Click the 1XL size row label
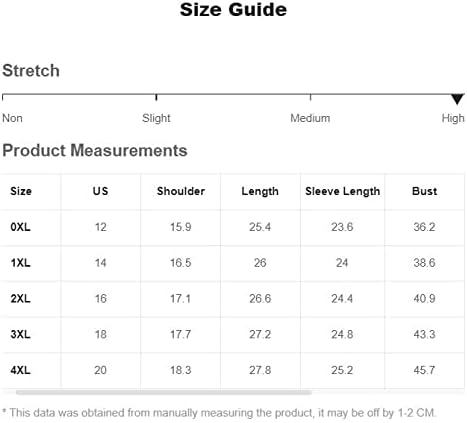This screenshot has width=467, height=423. [20, 263]
